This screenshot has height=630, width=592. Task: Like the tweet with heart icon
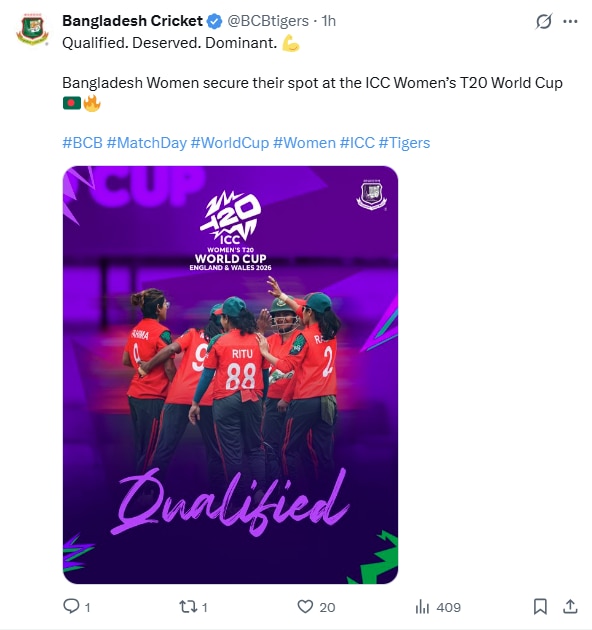305,606
